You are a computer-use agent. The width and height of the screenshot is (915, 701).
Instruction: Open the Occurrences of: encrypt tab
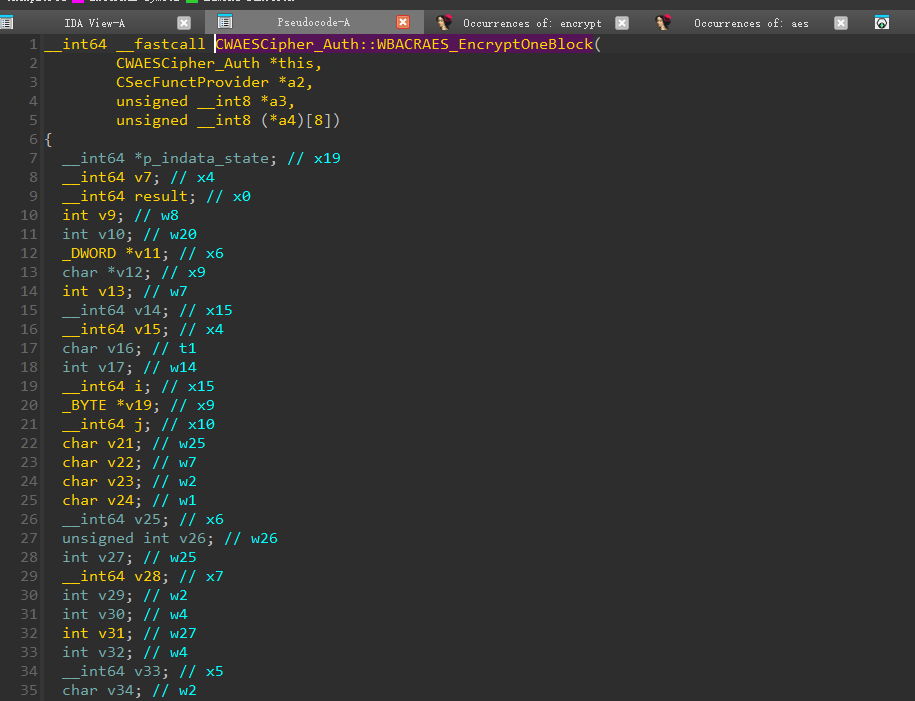532,23
